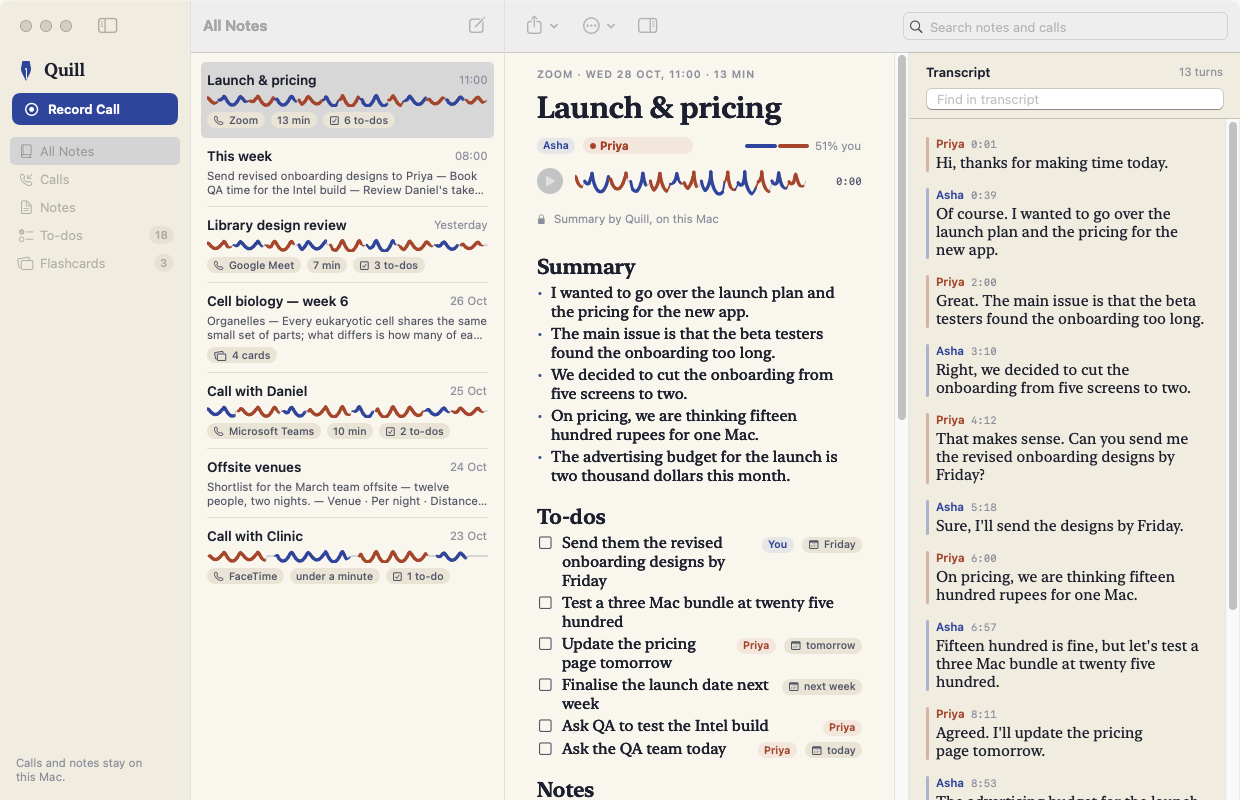
Task: Click the FaceTime call tag
Action: (x=246, y=576)
